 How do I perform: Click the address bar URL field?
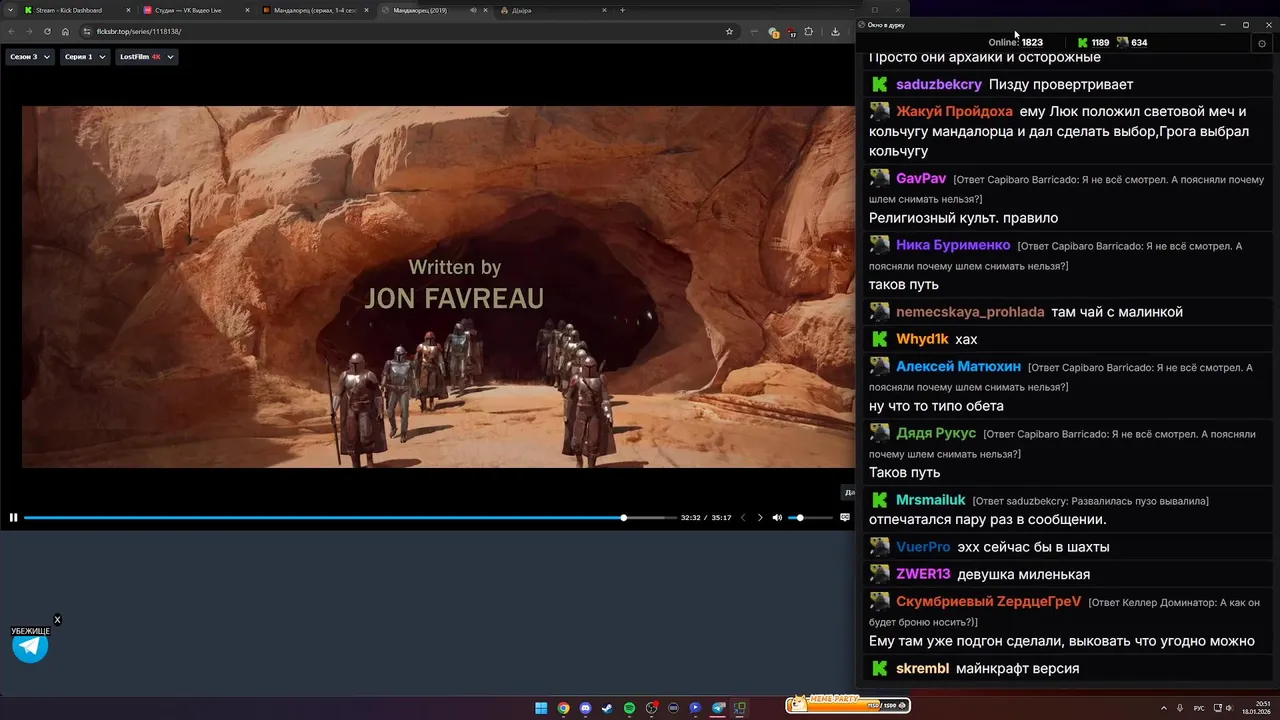click(400, 31)
